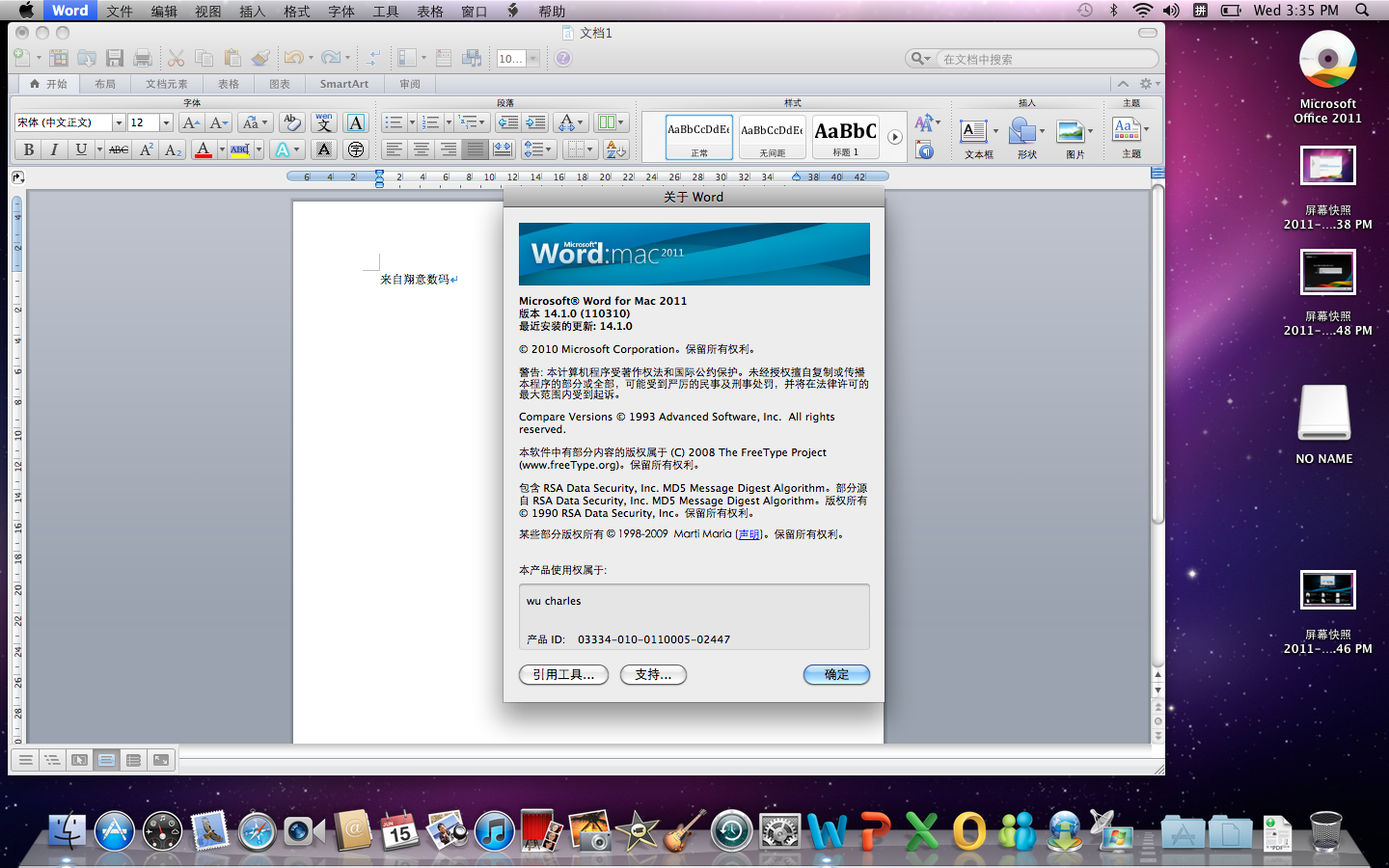Toggle Italic formatting

coord(54,149)
